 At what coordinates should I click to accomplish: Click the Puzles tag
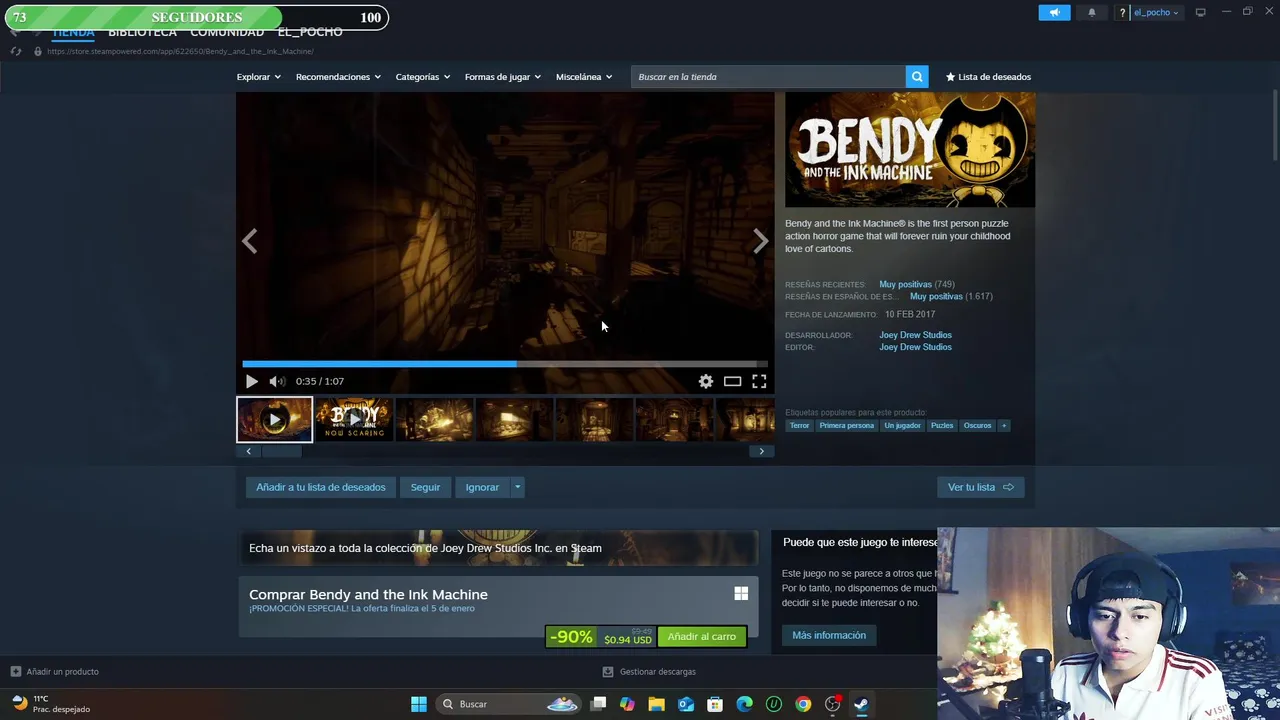(x=942, y=425)
